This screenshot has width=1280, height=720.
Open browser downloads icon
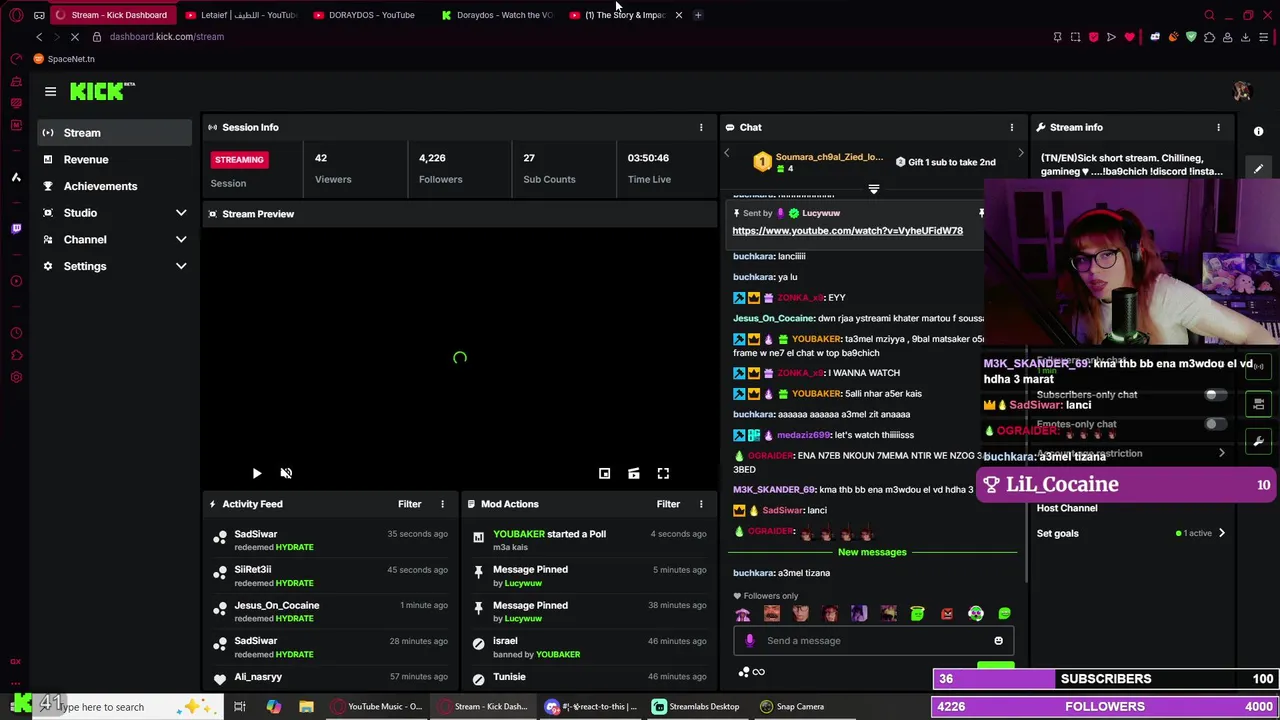1245,37
